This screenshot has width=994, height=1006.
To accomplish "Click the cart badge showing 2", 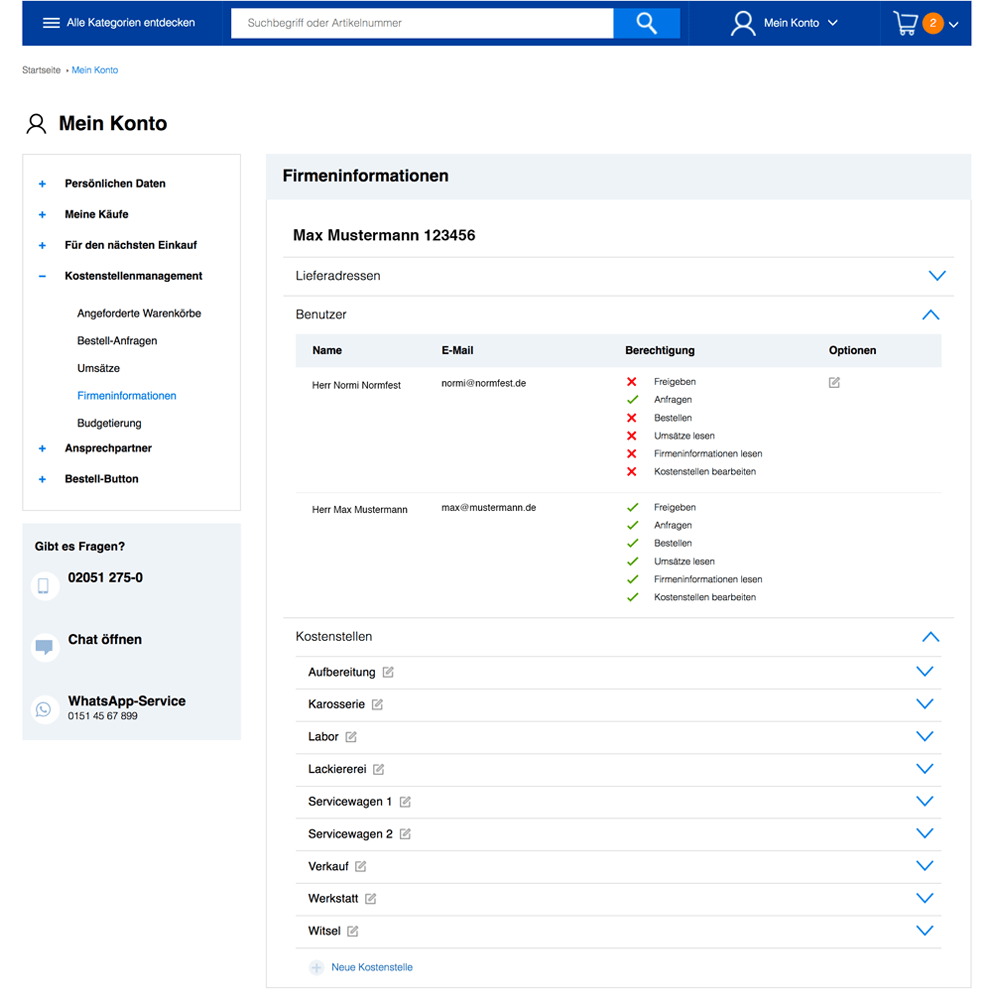I will pyautogui.click(x=932, y=23).
